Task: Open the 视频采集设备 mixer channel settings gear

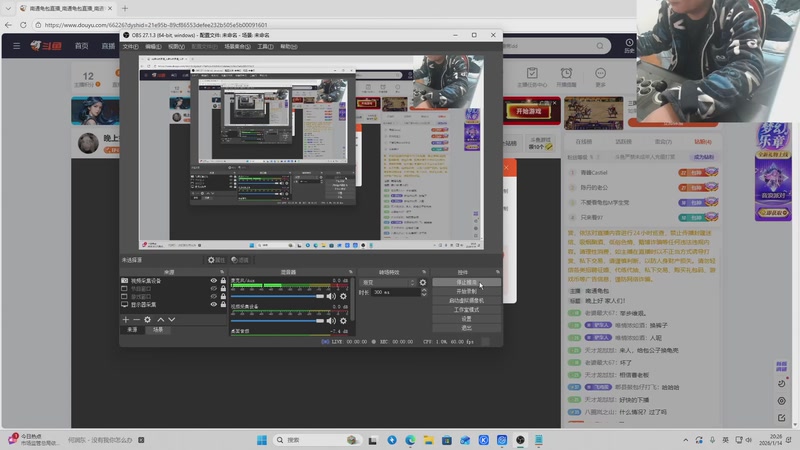Action: click(x=343, y=321)
